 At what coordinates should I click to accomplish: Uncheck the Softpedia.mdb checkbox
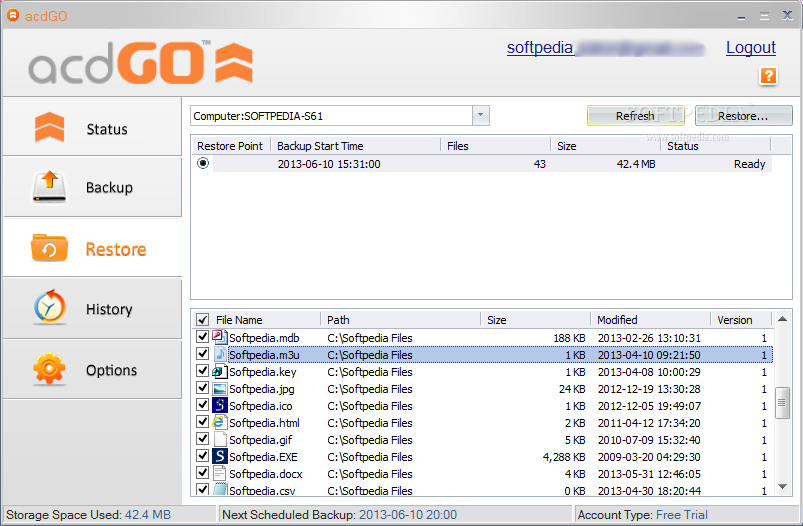click(x=202, y=337)
